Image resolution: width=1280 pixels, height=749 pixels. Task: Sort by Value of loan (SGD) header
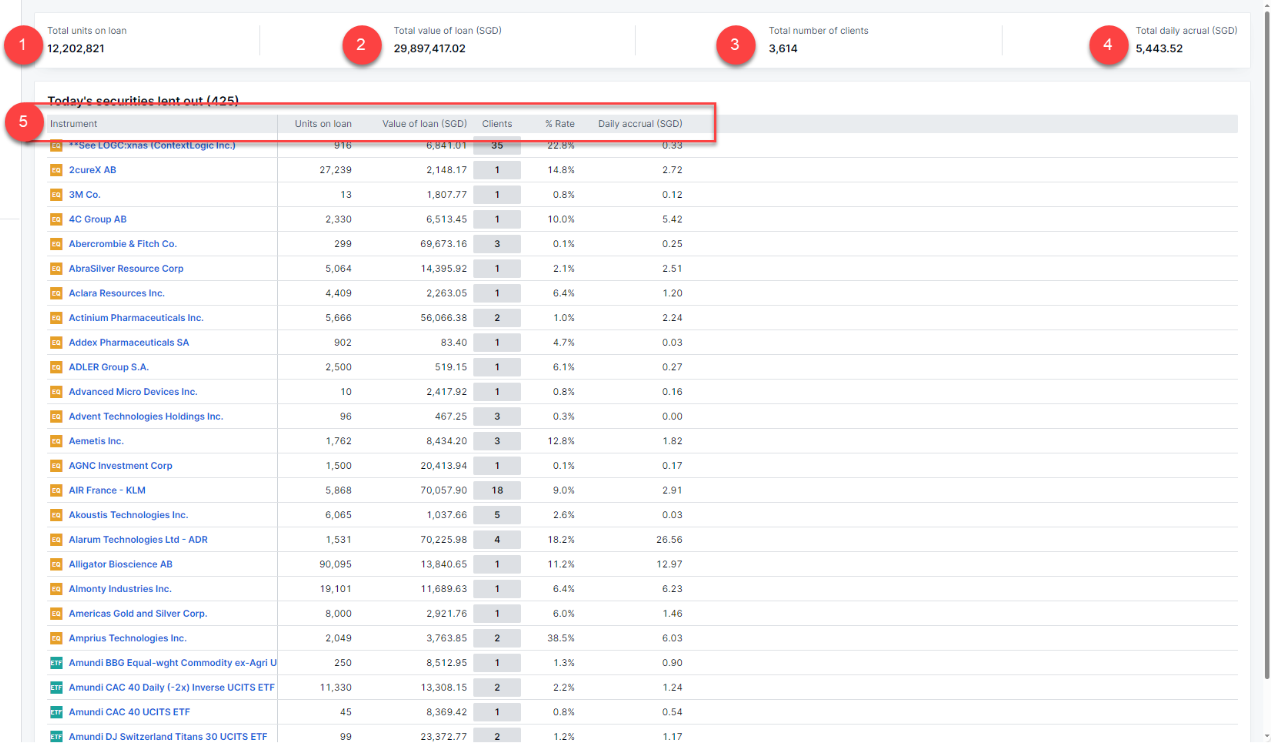(424, 124)
